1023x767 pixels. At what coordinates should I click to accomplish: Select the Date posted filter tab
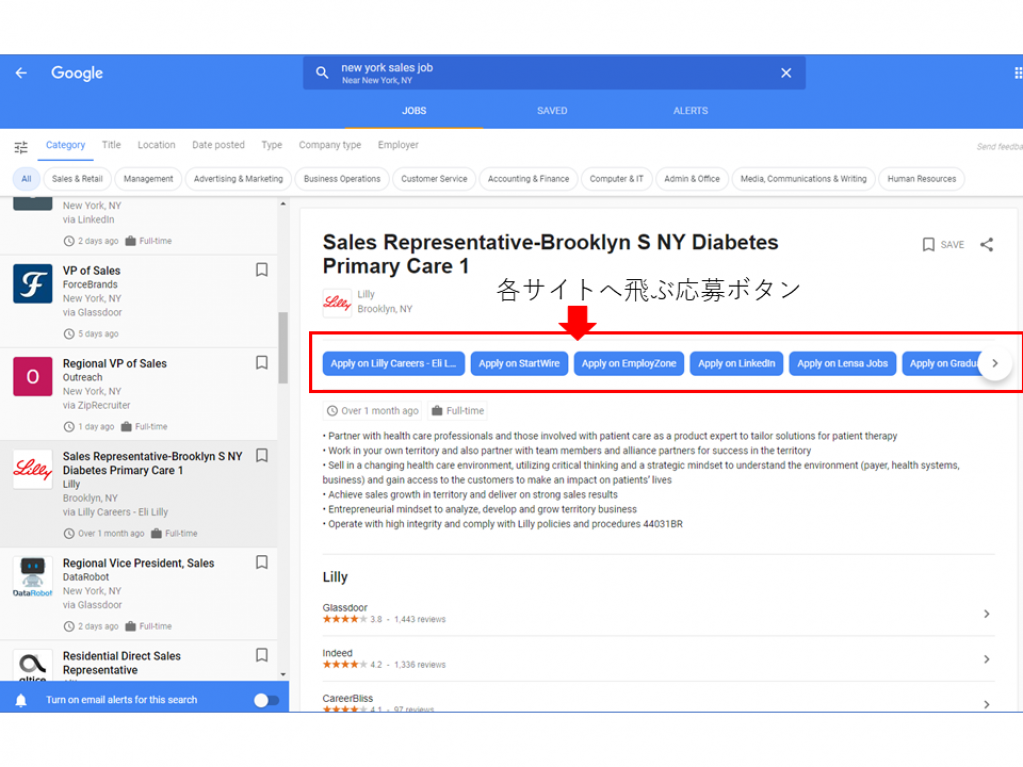click(x=219, y=145)
